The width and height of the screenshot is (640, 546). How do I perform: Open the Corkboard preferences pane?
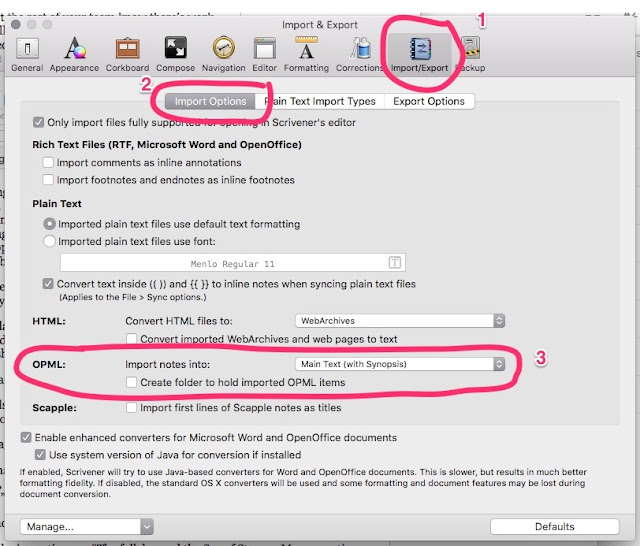click(x=127, y=55)
